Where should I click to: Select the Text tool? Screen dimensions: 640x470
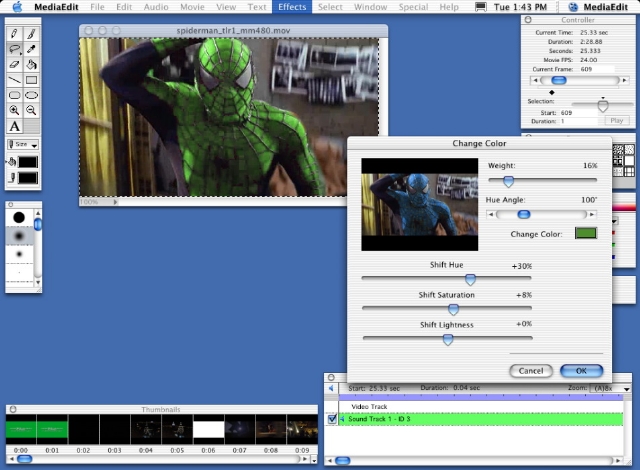pos(14,126)
